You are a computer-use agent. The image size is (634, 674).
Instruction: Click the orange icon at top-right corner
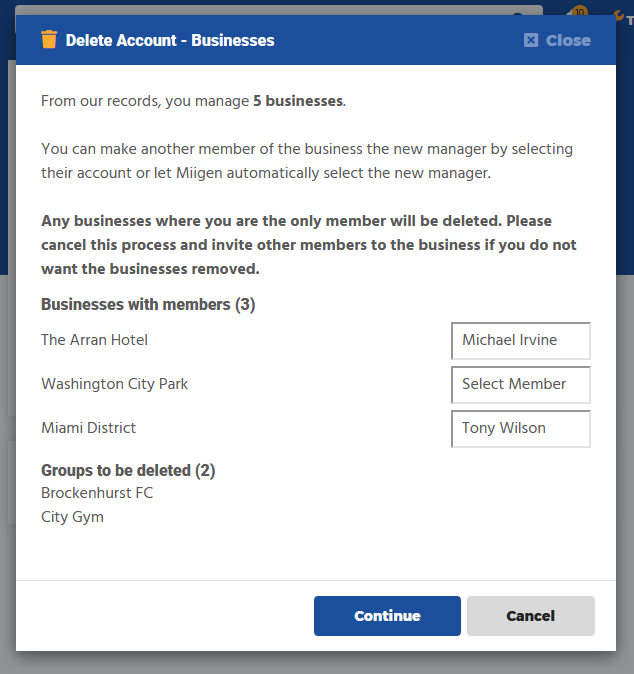621,13
